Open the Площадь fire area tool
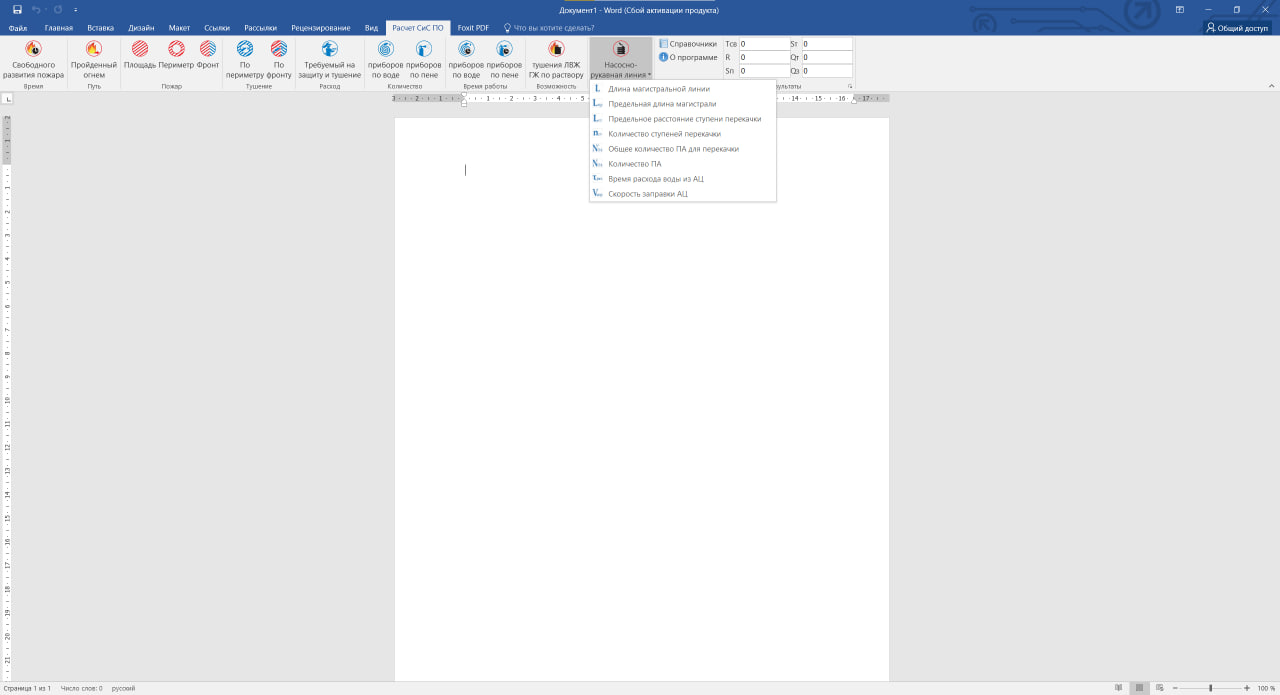Screen dimensions: 1280x695 140,49
